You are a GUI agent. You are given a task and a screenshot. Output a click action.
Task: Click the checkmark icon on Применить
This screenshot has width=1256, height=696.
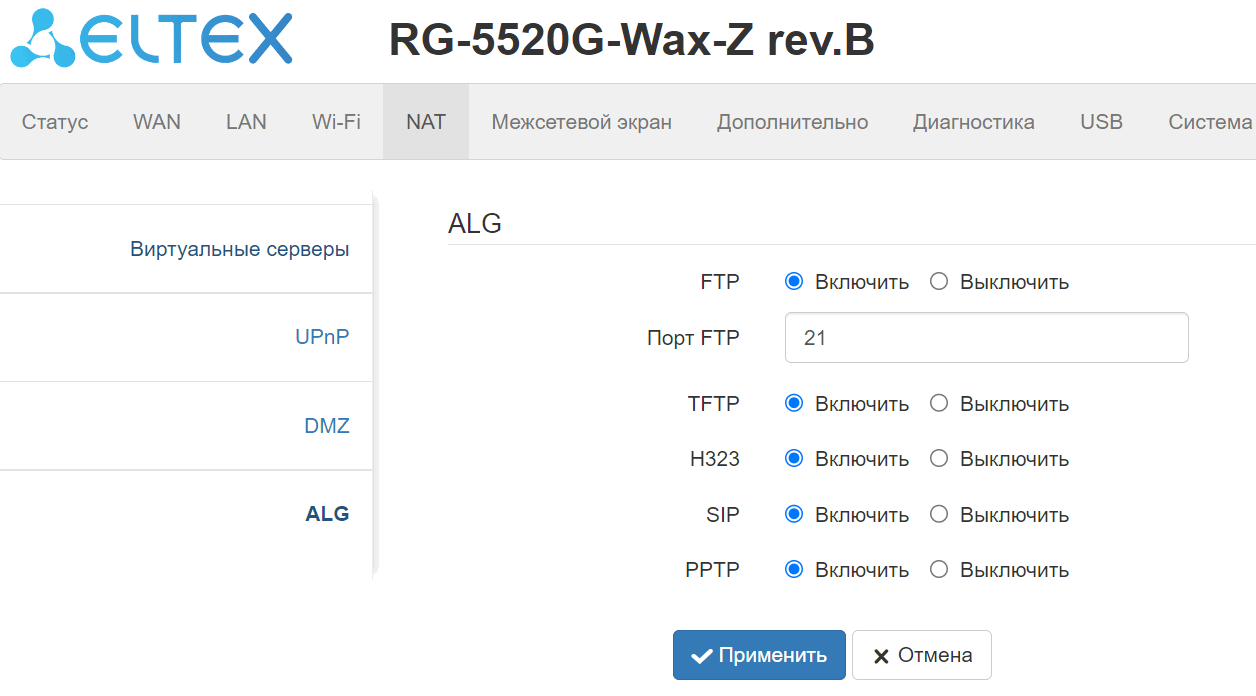coord(702,656)
